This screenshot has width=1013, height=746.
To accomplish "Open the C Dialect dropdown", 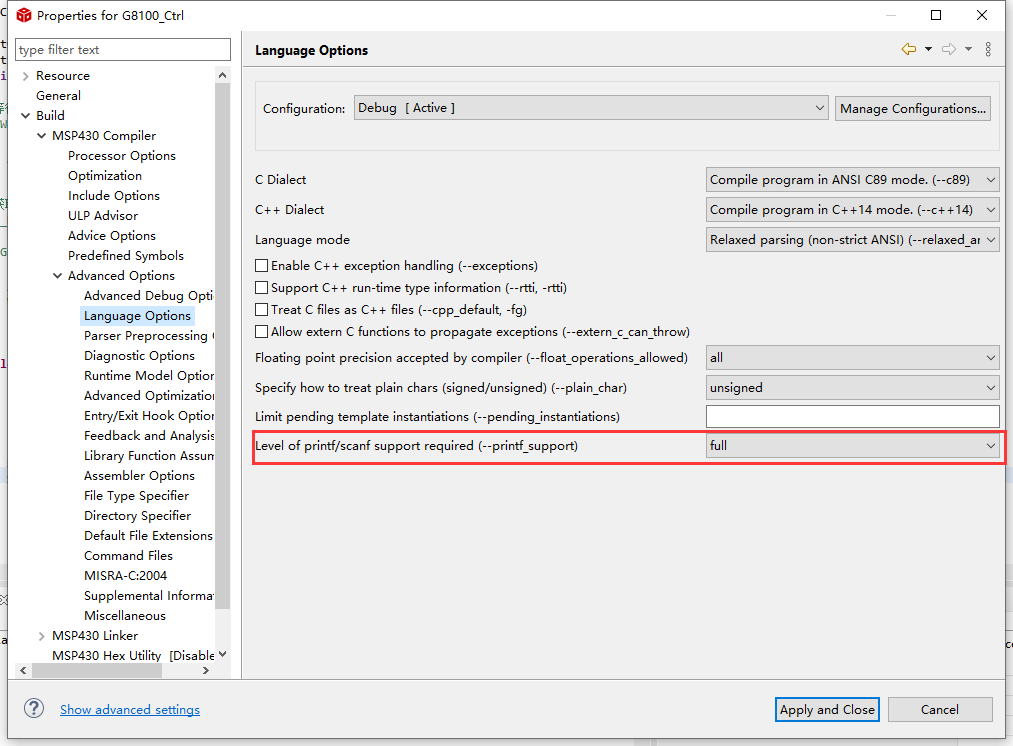I will pos(852,180).
